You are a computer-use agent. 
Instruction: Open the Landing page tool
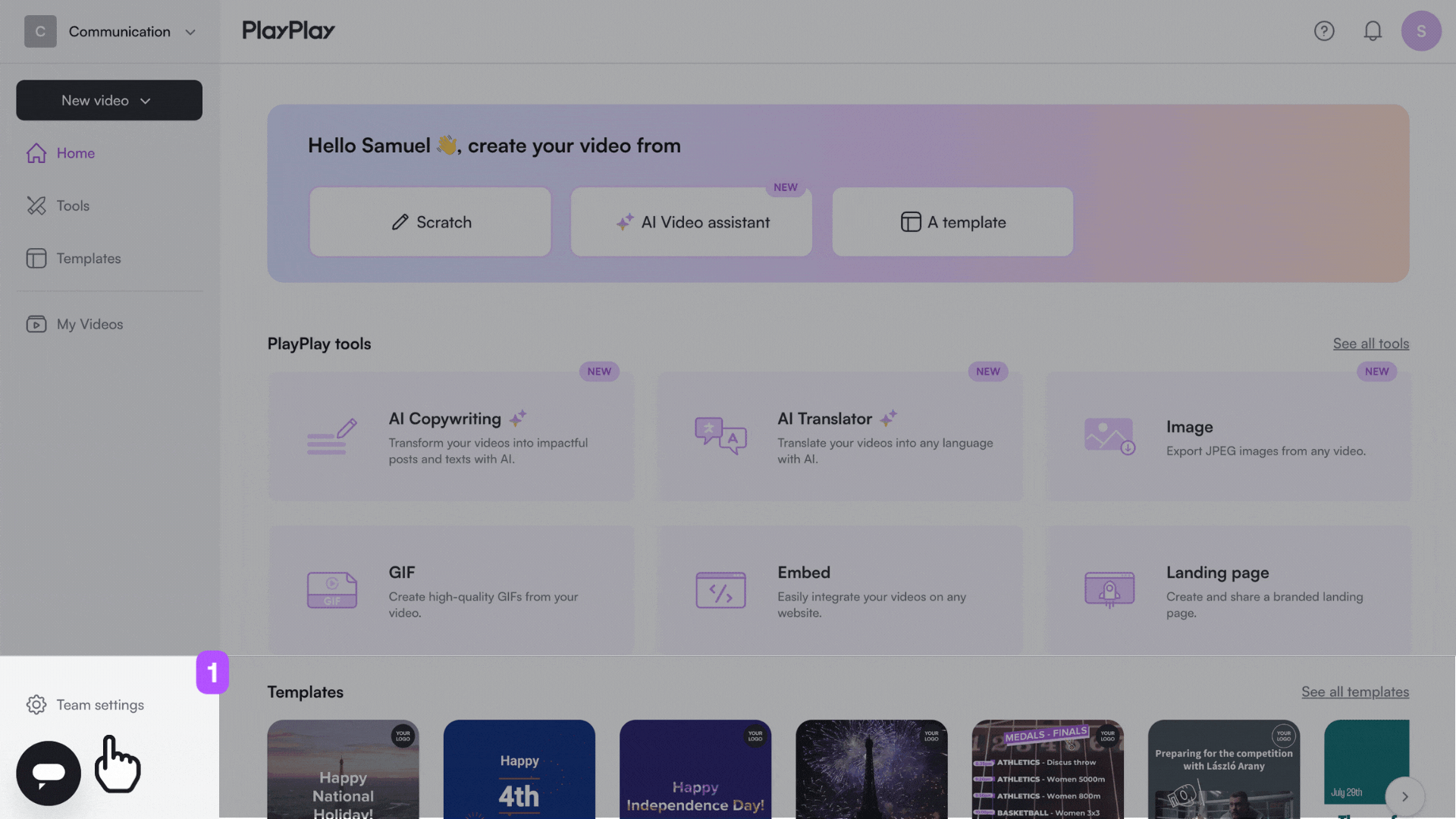(x=1228, y=591)
